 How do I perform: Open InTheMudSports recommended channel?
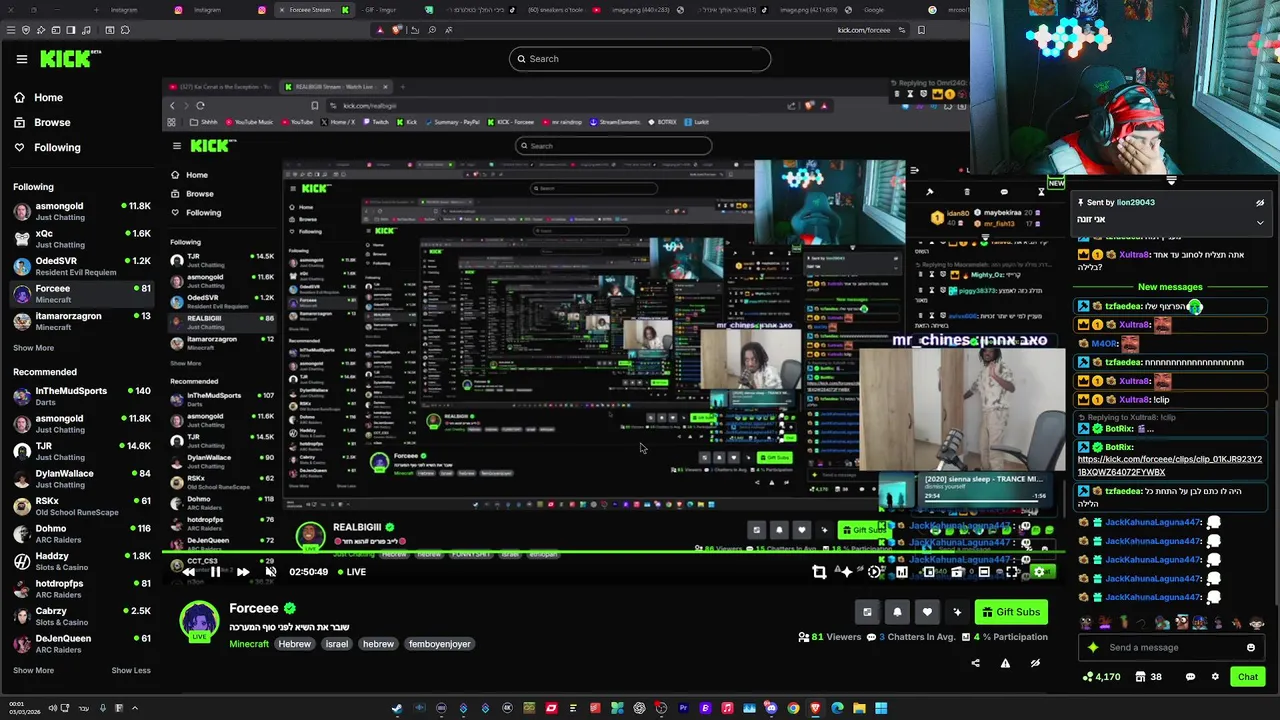click(80, 396)
